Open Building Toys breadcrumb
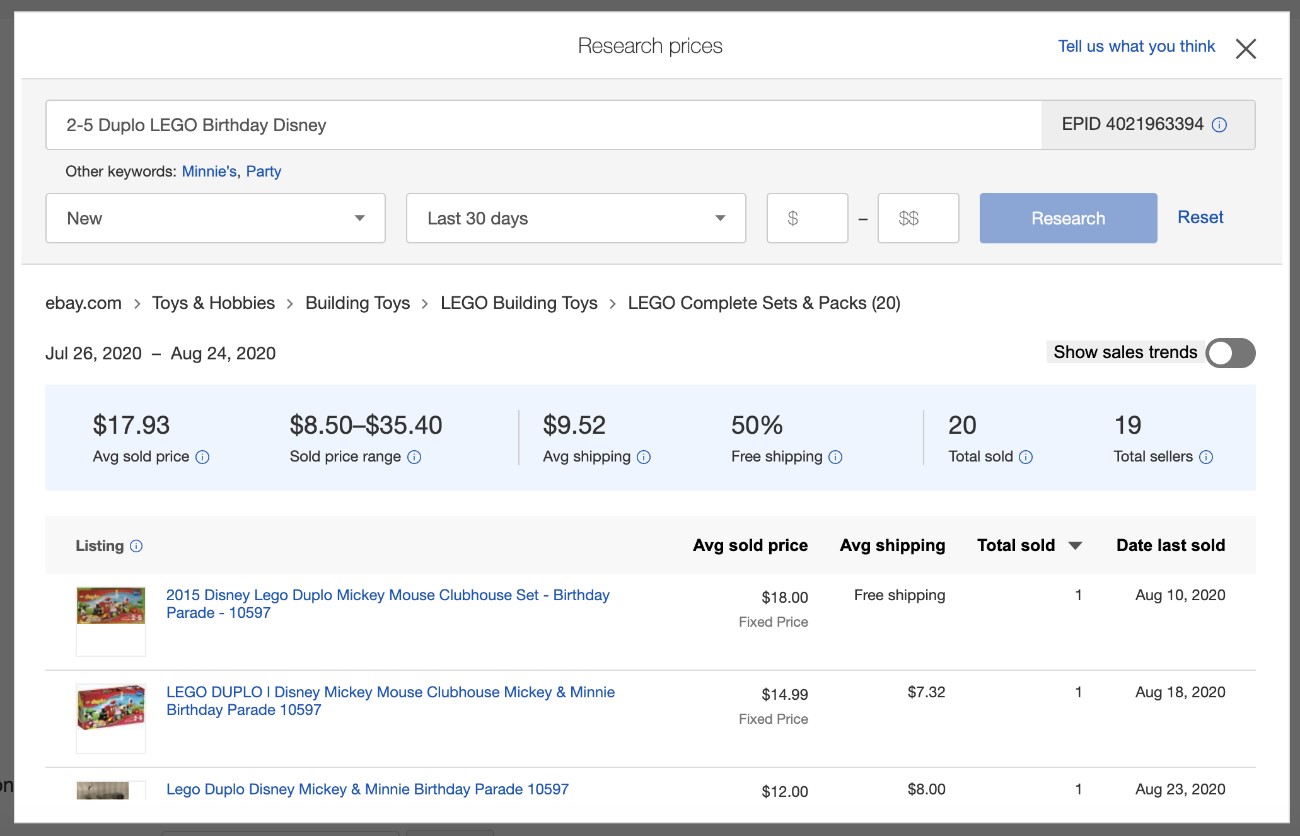Screen dimensions: 1300x836 tap(358, 303)
